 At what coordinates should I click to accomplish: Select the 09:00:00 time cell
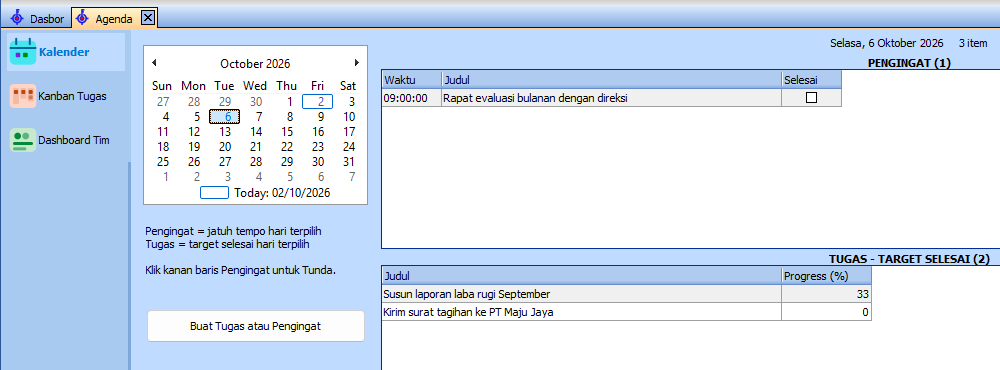(411, 98)
